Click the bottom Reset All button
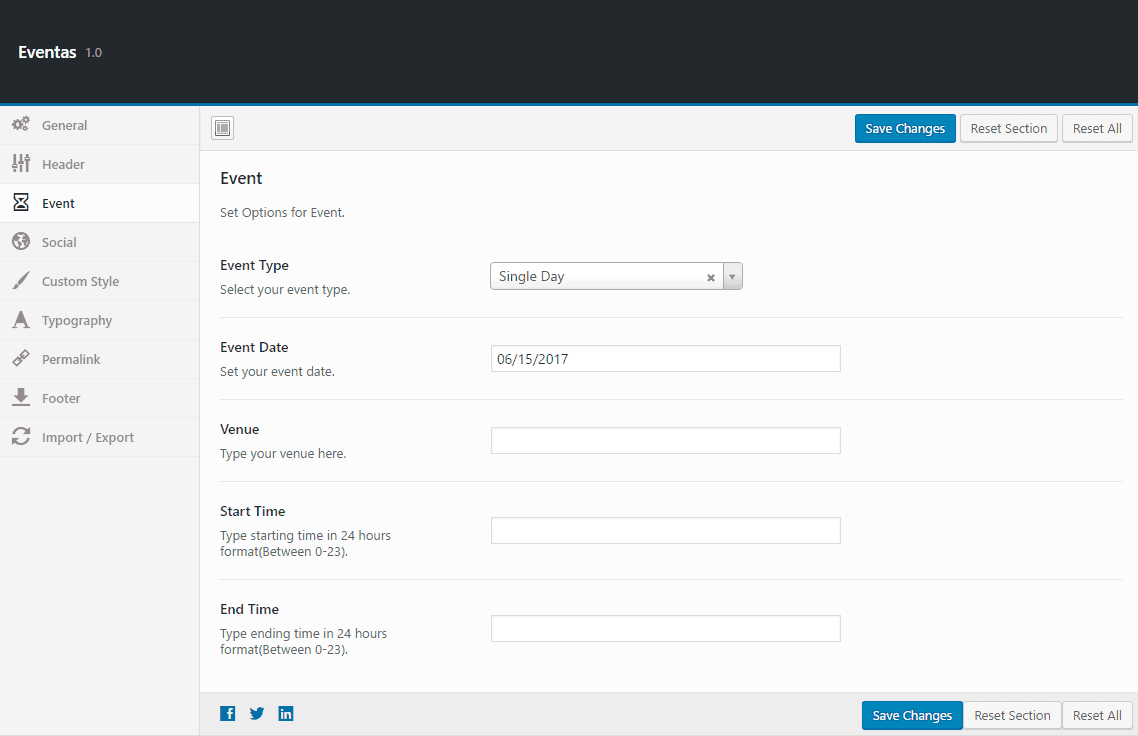 coord(1097,715)
